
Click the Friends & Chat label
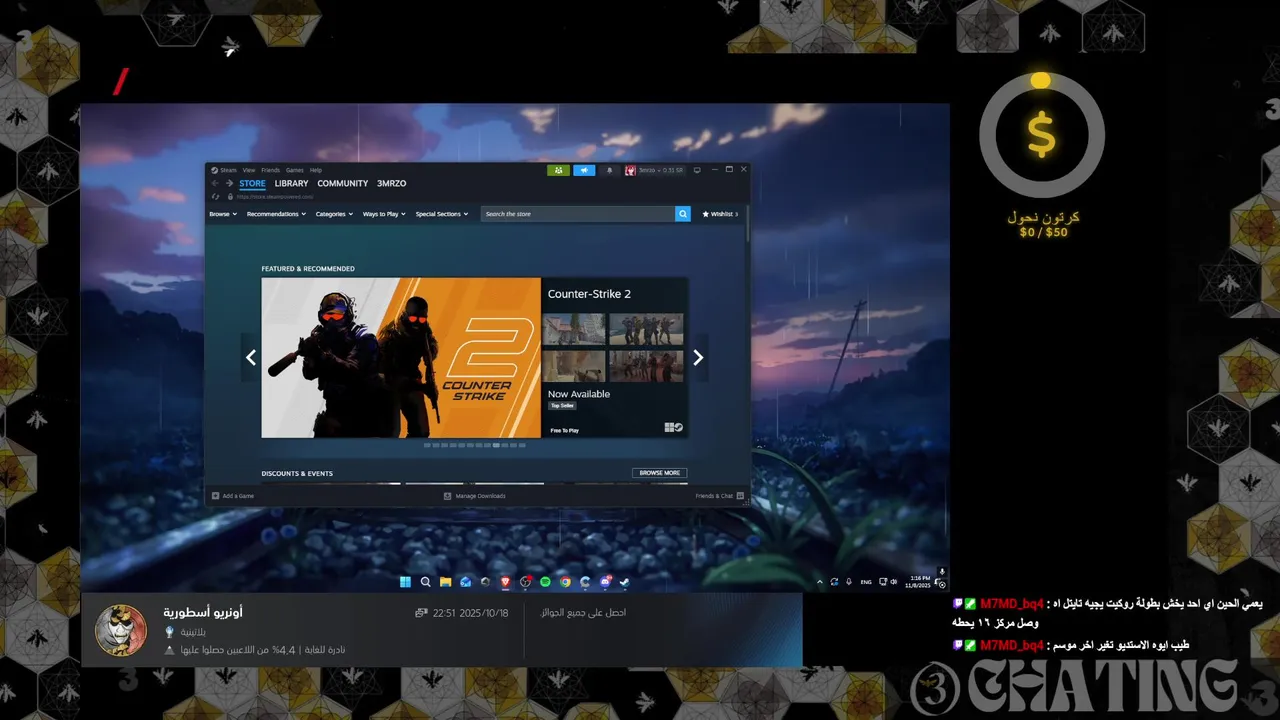[x=714, y=496]
